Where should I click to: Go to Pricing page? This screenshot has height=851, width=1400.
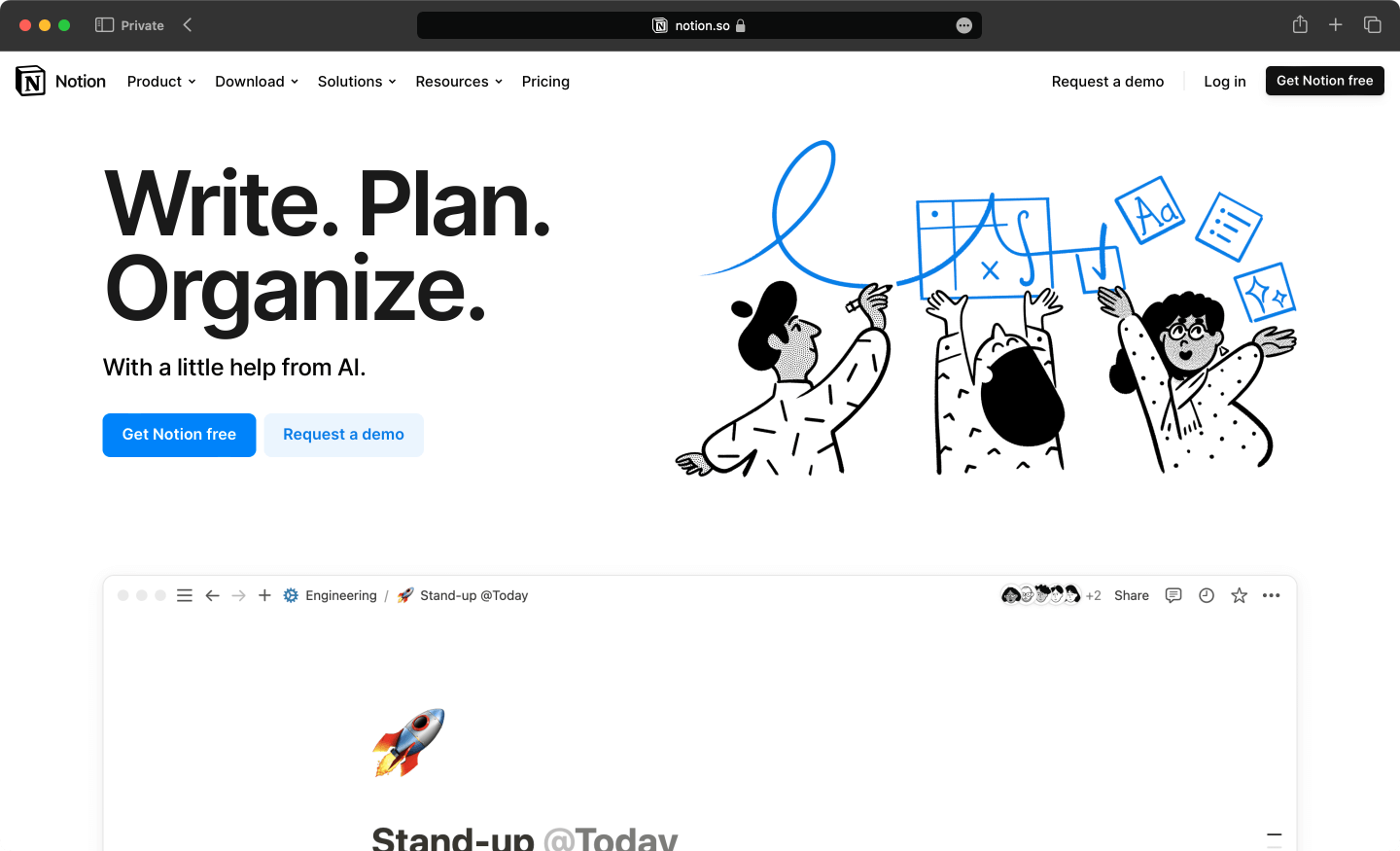click(x=545, y=82)
